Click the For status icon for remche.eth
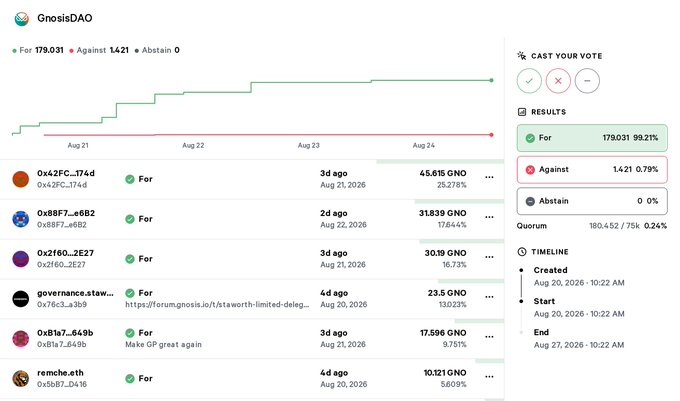Screen dimensions: 680x401 [x=130, y=378]
